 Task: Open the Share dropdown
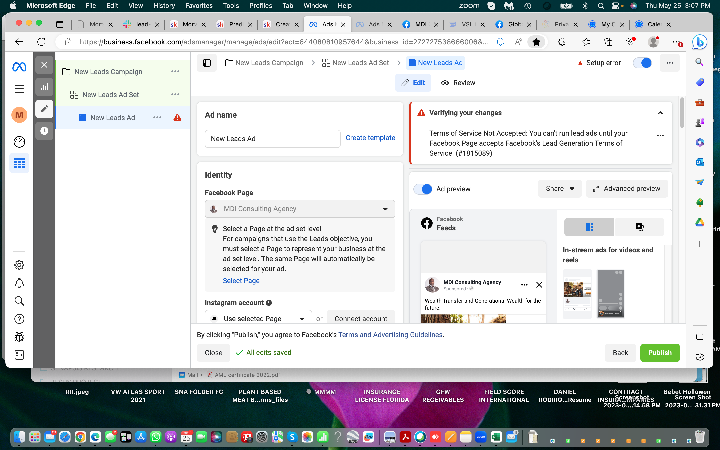coord(560,189)
